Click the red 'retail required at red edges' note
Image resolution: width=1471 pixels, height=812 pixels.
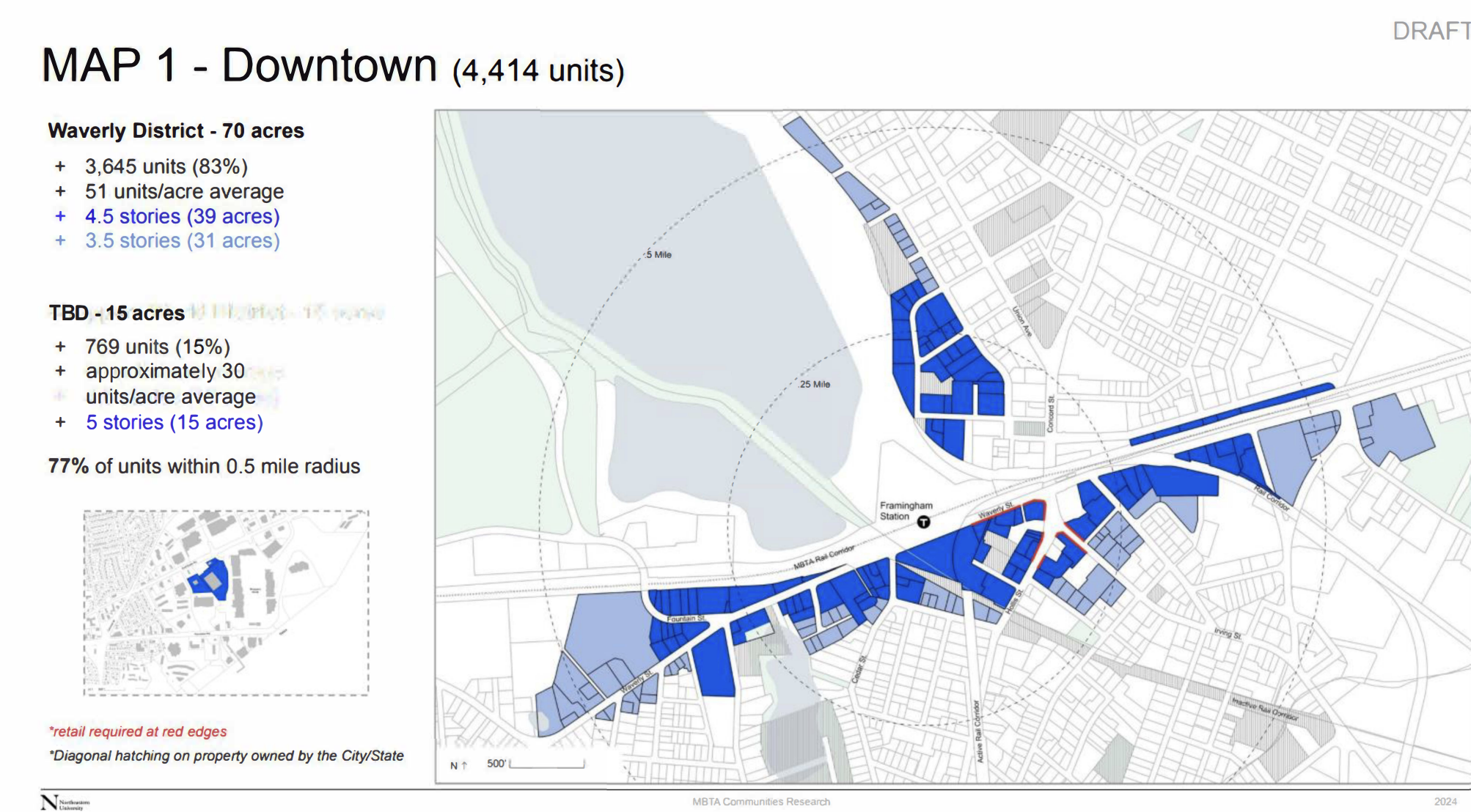point(138,731)
